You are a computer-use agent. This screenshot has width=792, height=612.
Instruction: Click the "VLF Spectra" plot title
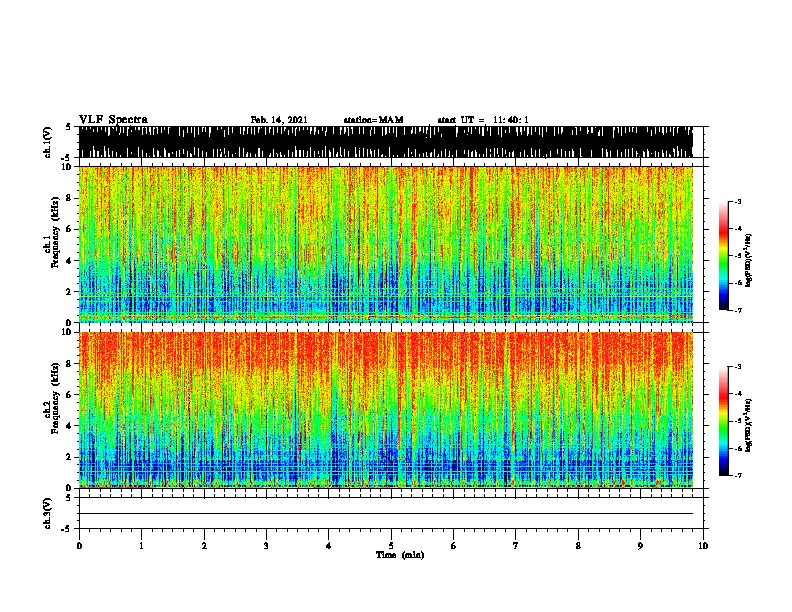coord(113,120)
